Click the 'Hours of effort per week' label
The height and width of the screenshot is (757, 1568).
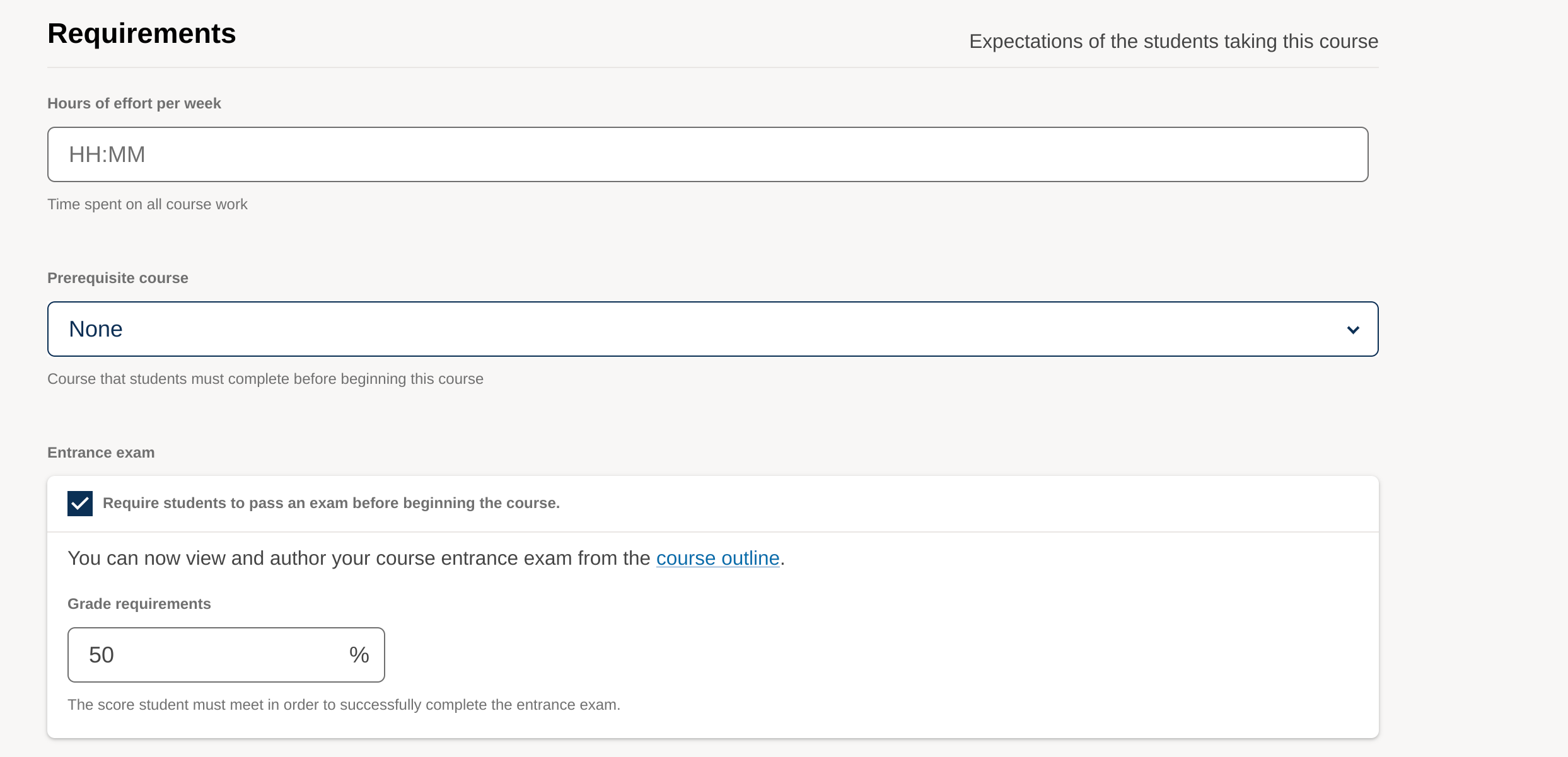point(134,103)
